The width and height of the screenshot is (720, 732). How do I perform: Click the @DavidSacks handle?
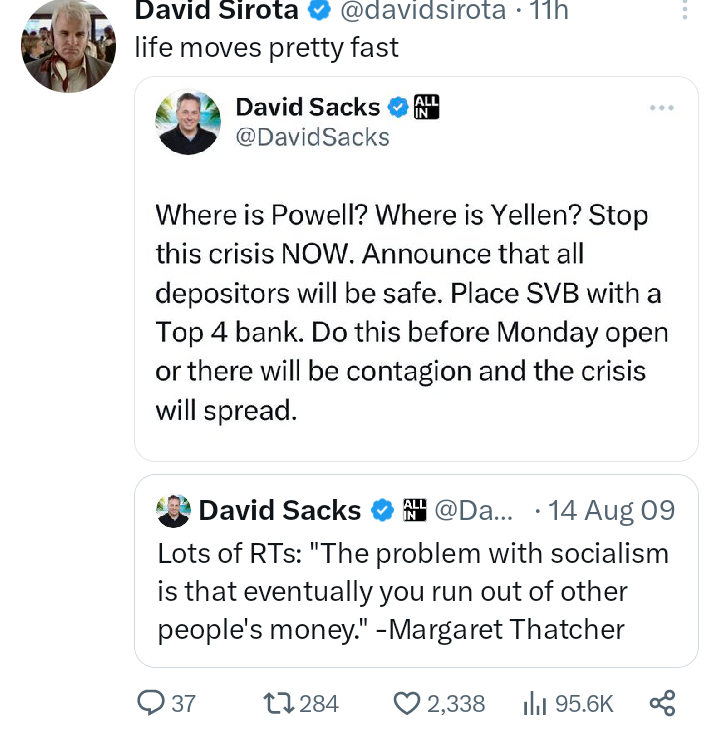pyautogui.click(x=312, y=137)
